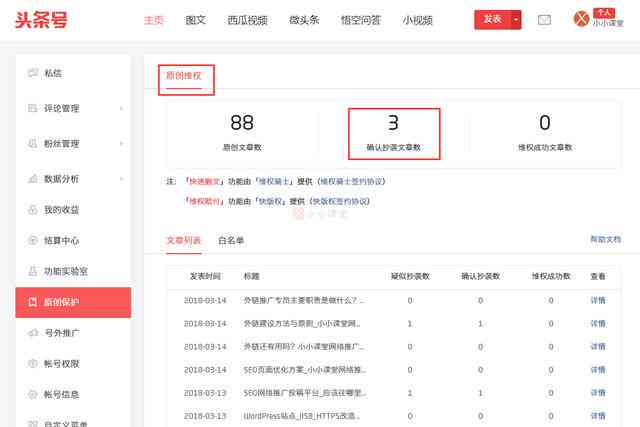Click the 私信 message icon in sidebar

33,73
